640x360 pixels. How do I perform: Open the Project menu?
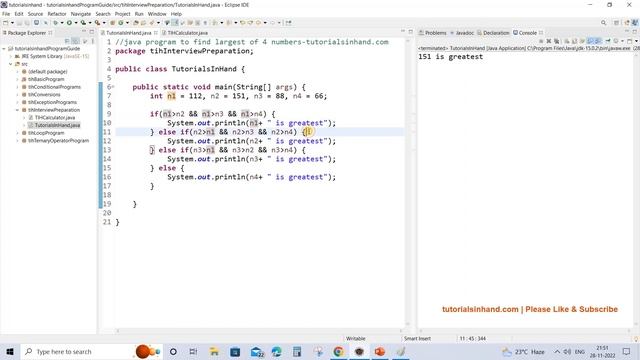(x=122, y=14)
